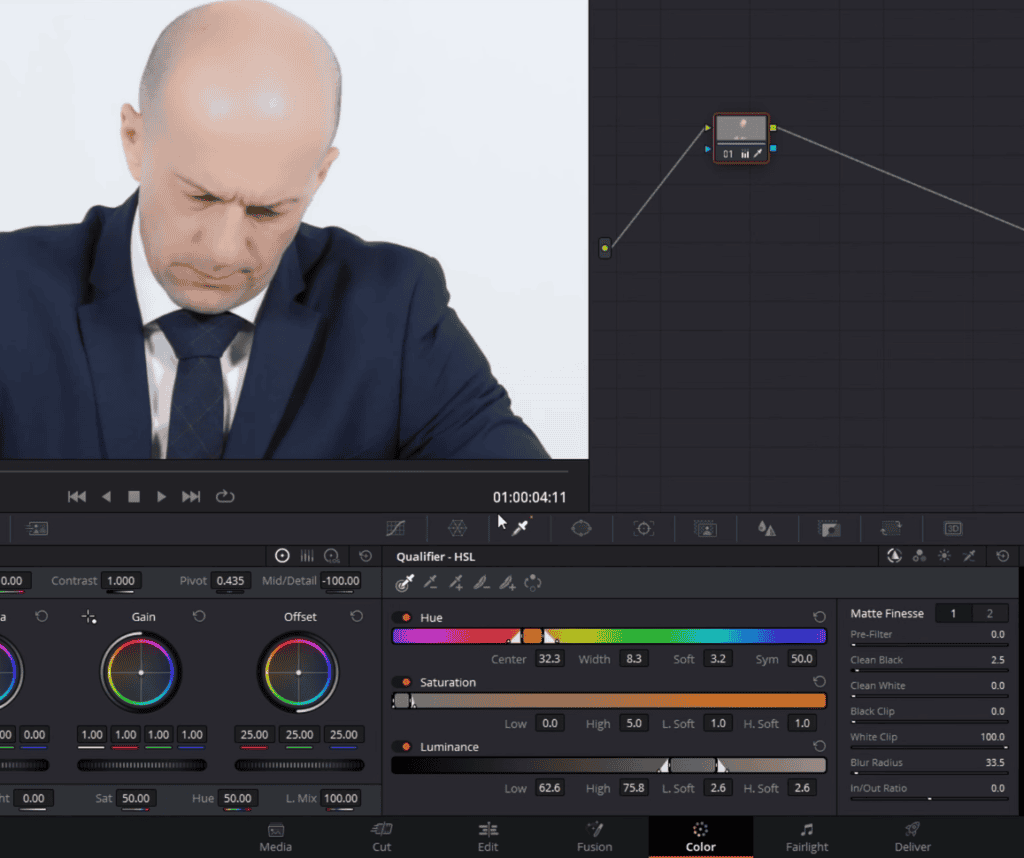The height and width of the screenshot is (858, 1024).
Task: Switch to Luma qualifier mode icon
Action: (x=944, y=556)
